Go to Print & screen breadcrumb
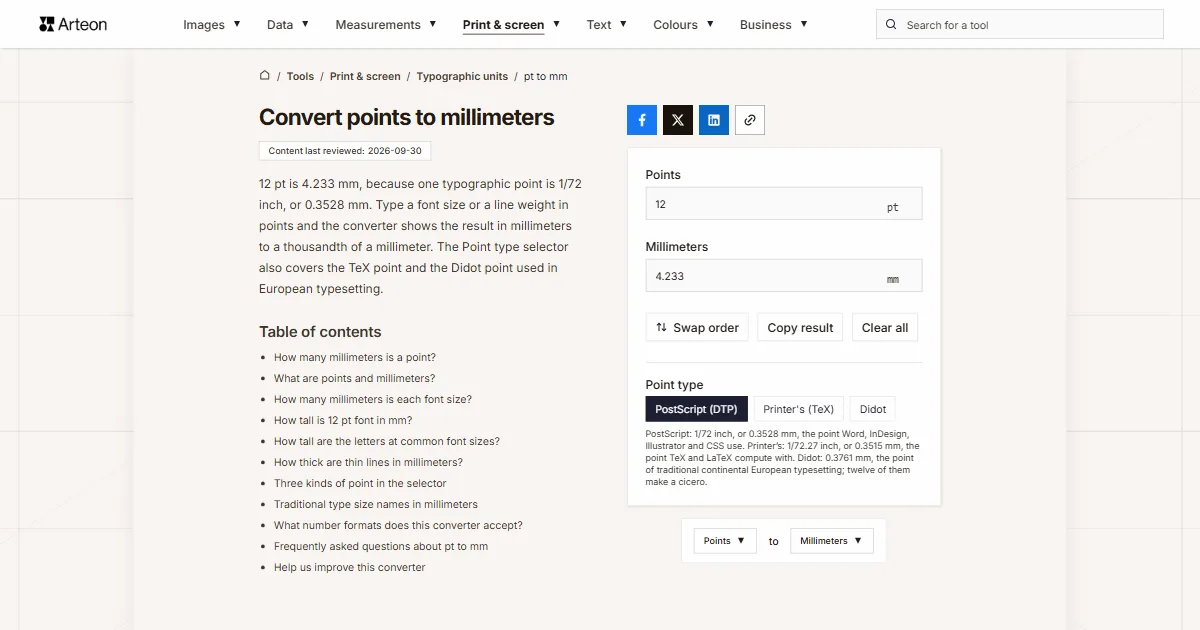Screen dimensions: 1200x630 click(365, 76)
